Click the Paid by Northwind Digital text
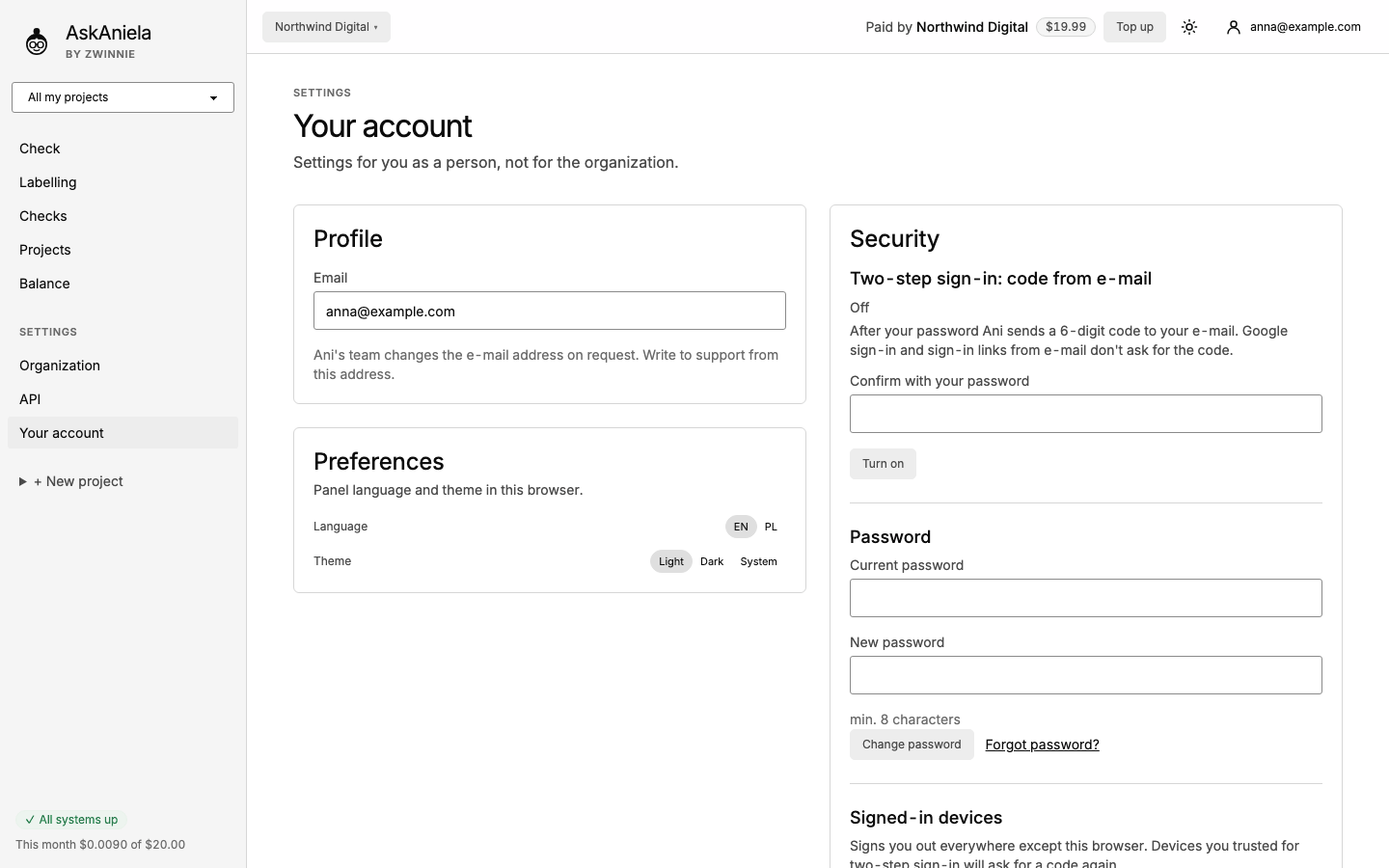 [946, 27]
